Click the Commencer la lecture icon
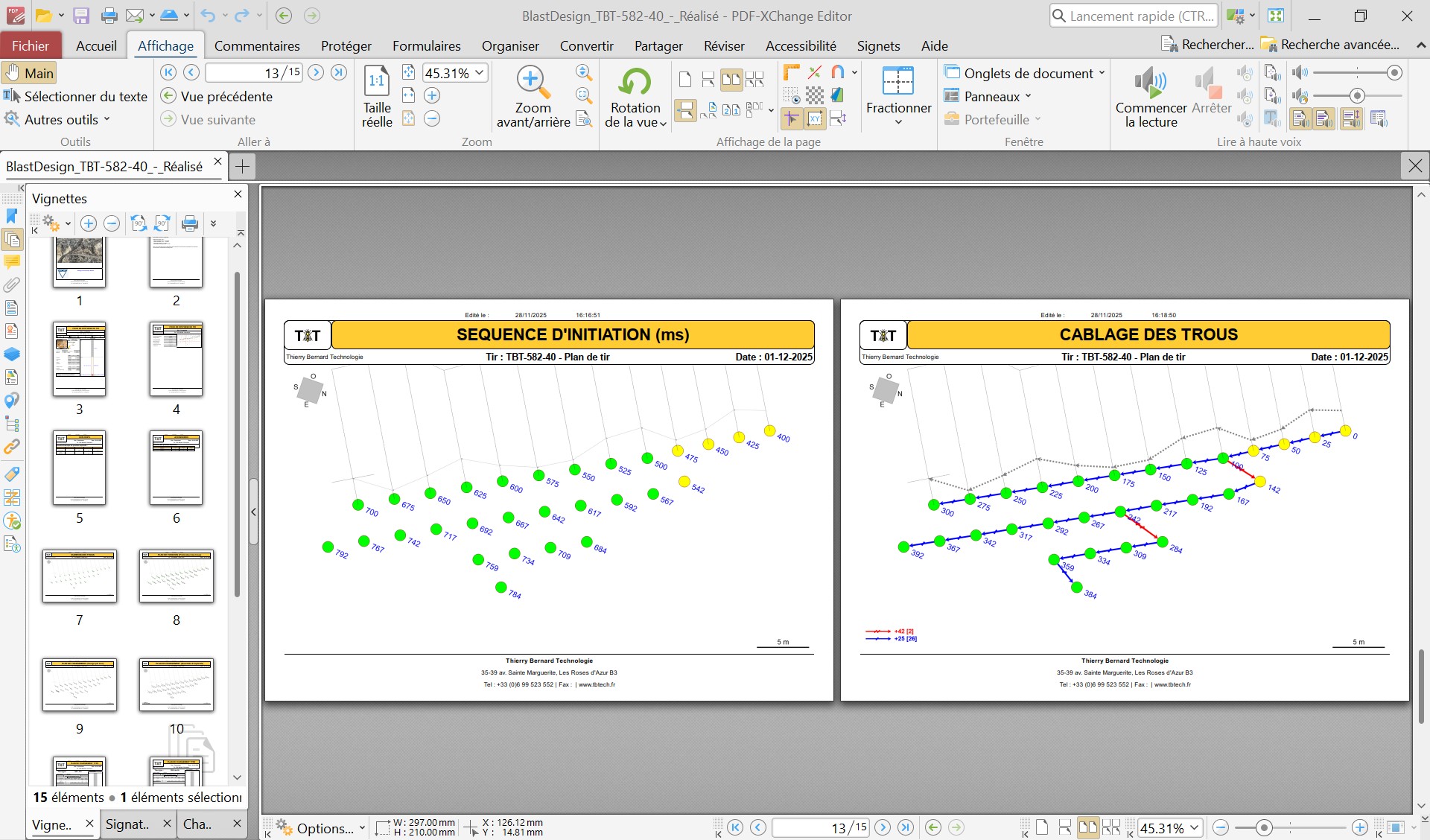Screen dimensions: 1430x840 point(1150,82)
